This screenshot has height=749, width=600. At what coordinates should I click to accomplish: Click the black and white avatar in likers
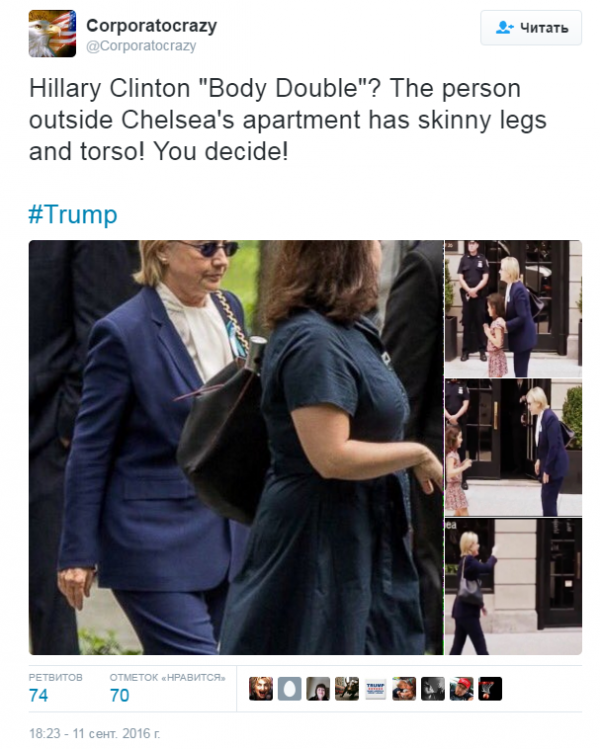click(x=433, y=689)
